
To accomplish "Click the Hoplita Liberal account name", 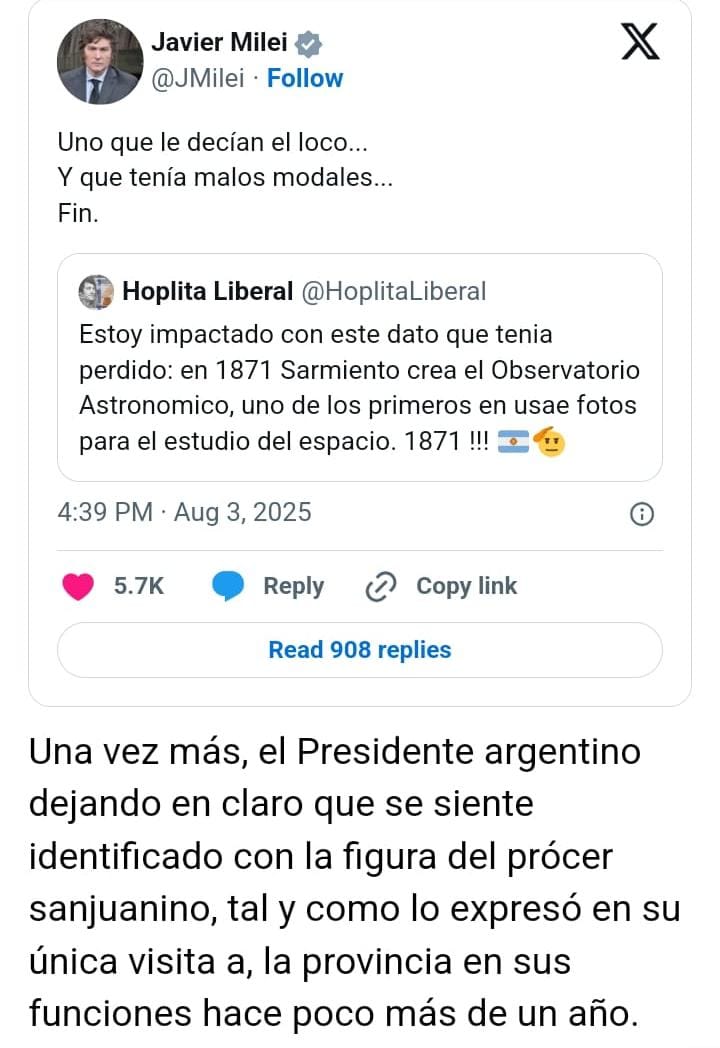I will click(207, 291).
